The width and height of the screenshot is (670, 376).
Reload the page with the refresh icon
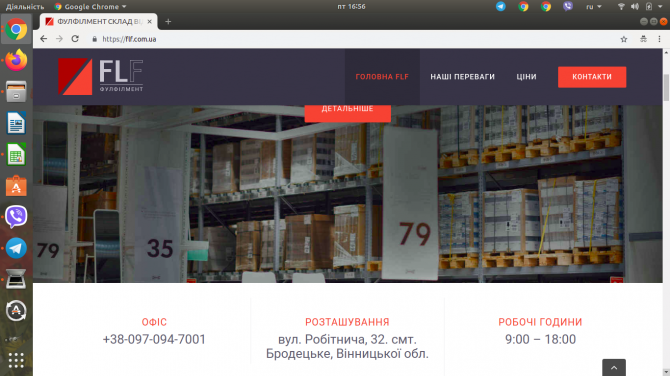click(x=75, y=39)
